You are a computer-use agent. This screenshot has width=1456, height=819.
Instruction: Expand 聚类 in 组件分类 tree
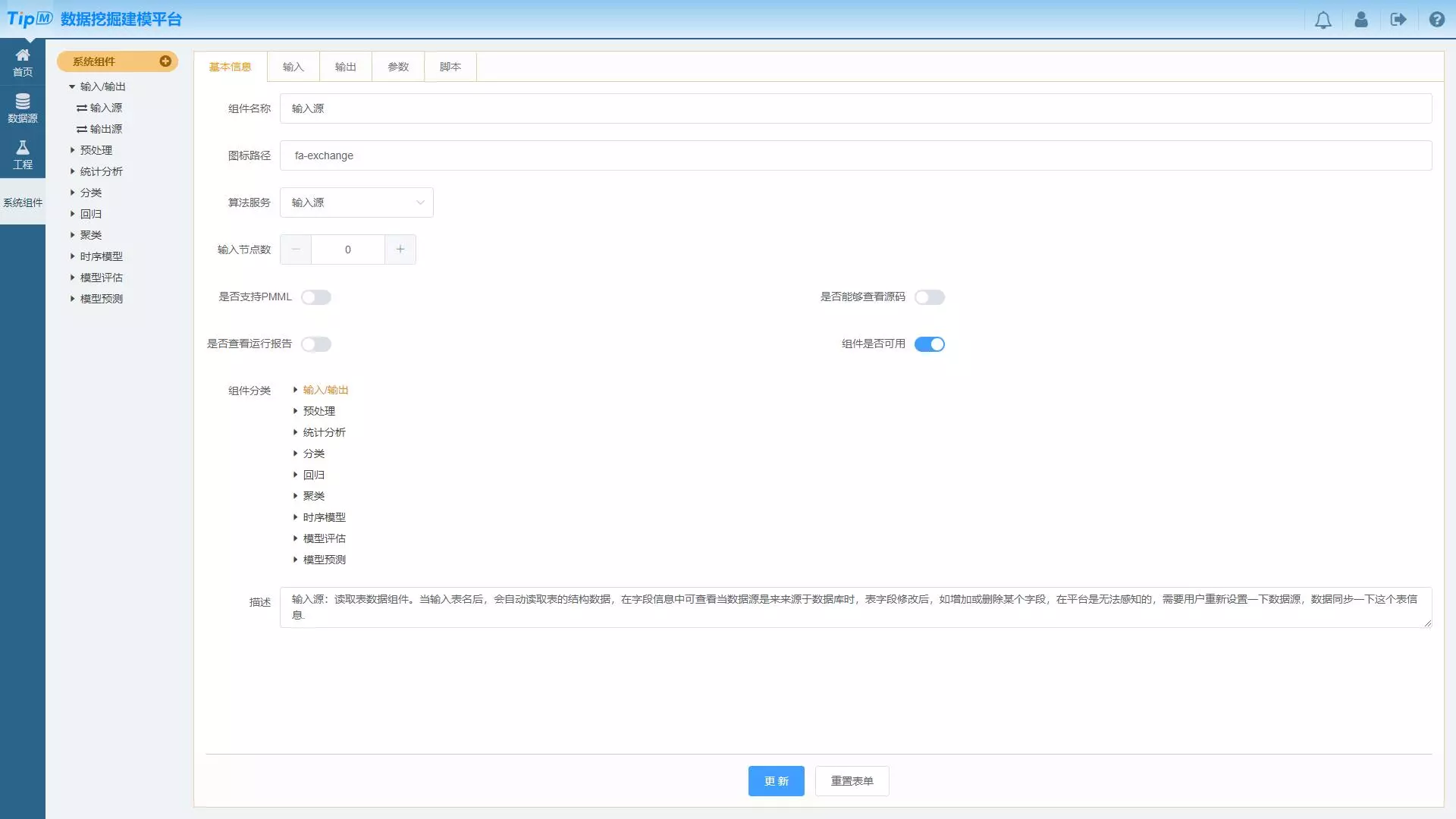click(x=295, y=496)
